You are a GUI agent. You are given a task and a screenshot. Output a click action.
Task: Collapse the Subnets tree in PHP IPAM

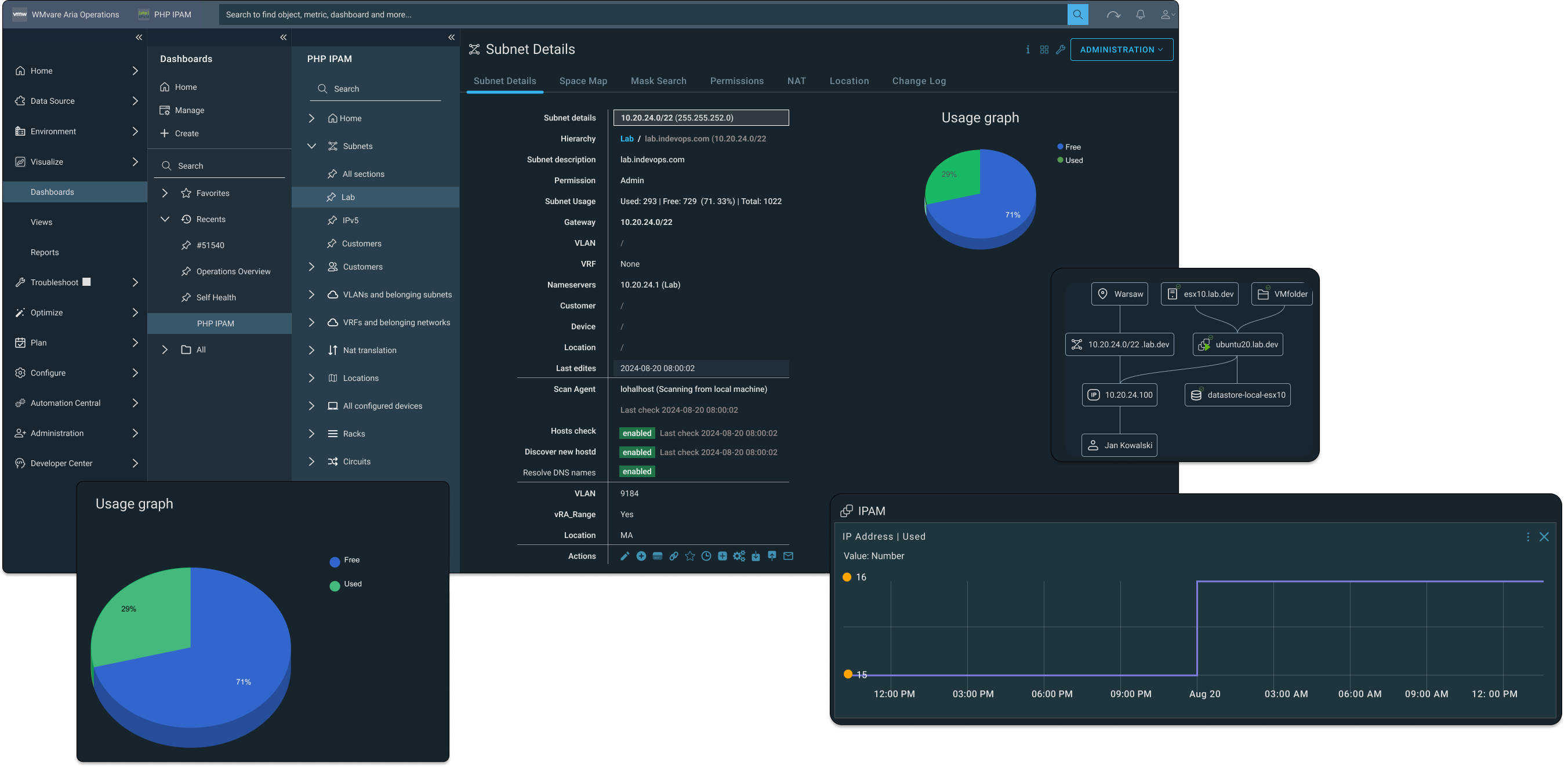(x=311, y=146)
